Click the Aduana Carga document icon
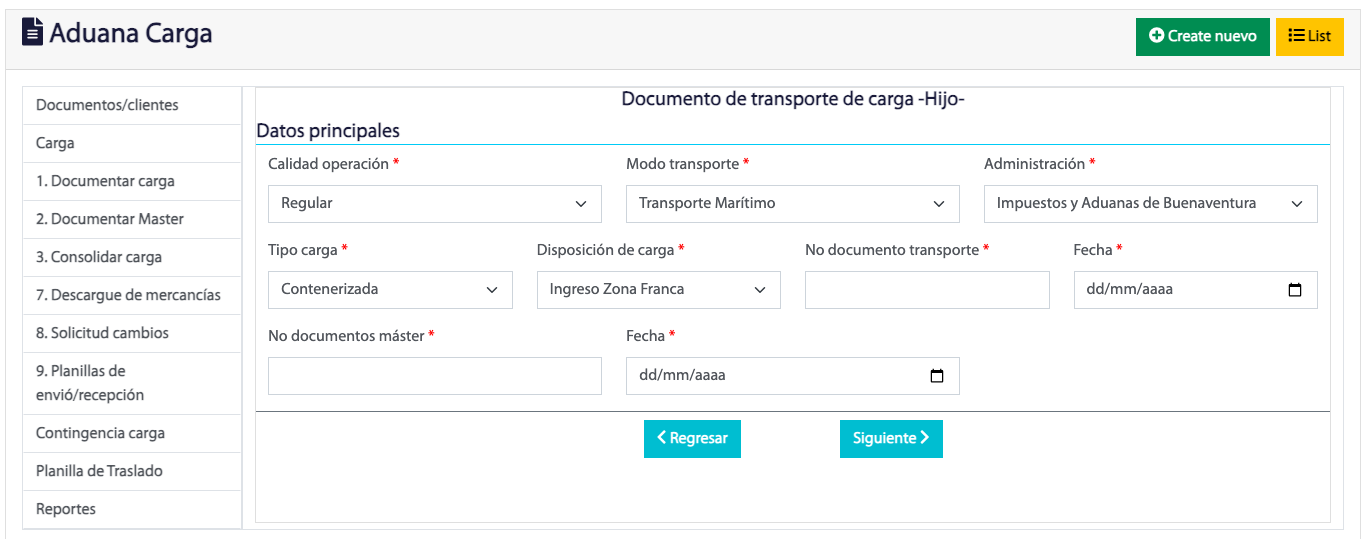 coord(33,33)
